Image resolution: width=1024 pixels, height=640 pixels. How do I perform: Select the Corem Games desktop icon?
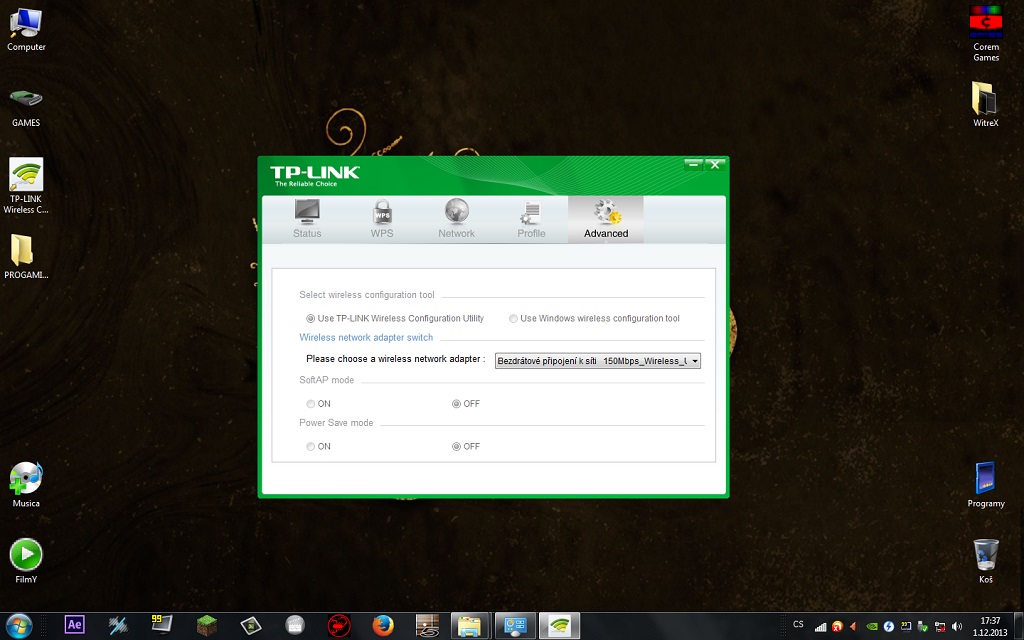pyautogui.click(x=986, y=34)
